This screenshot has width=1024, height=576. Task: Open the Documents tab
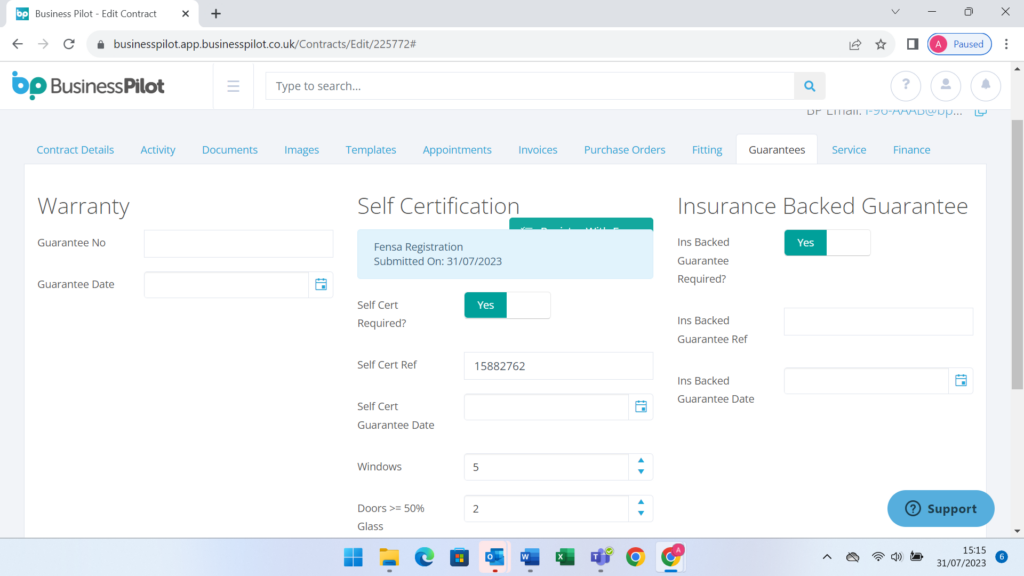pos(230,150)
